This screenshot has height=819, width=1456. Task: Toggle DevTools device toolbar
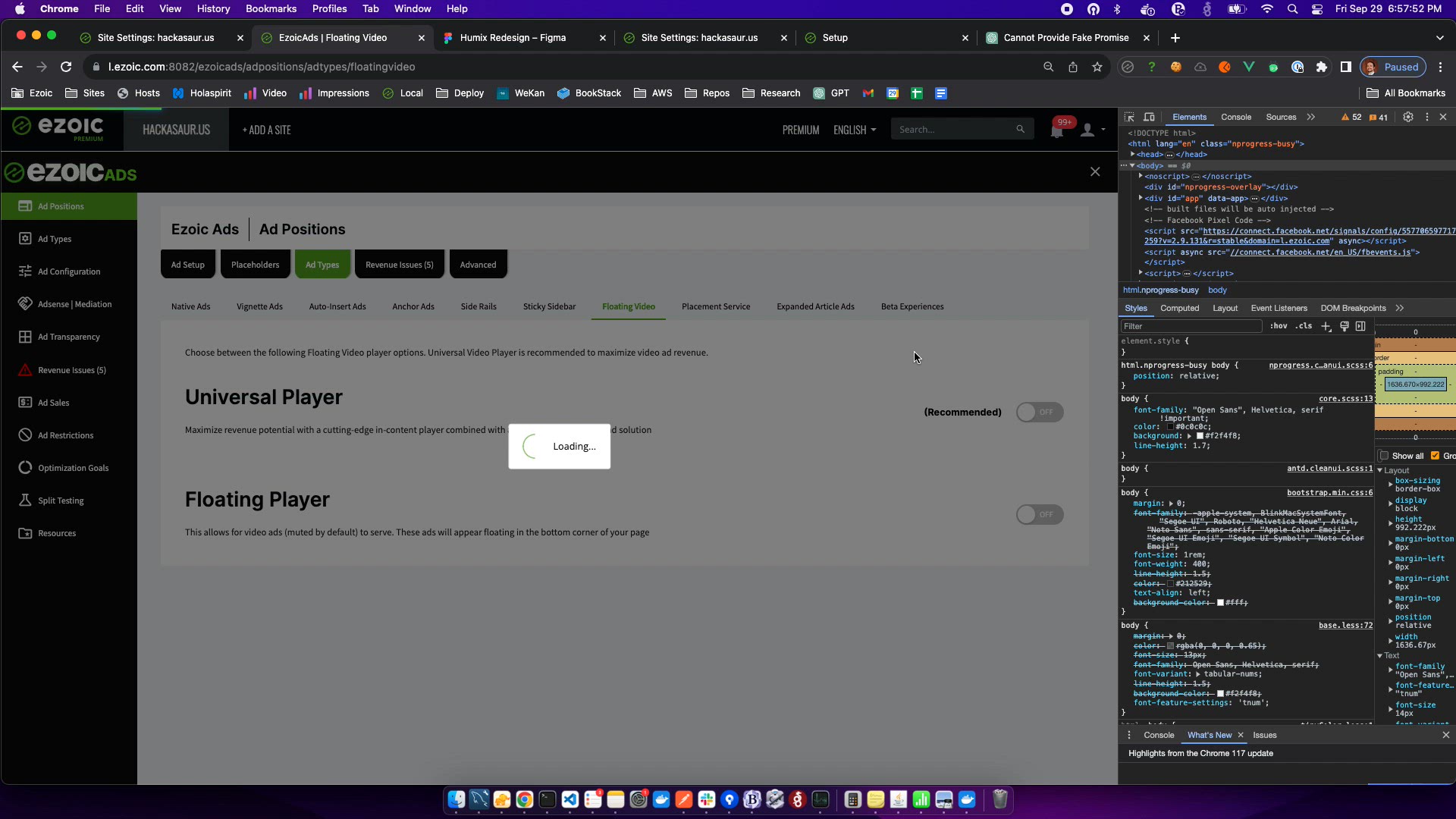pos(1150,117)
